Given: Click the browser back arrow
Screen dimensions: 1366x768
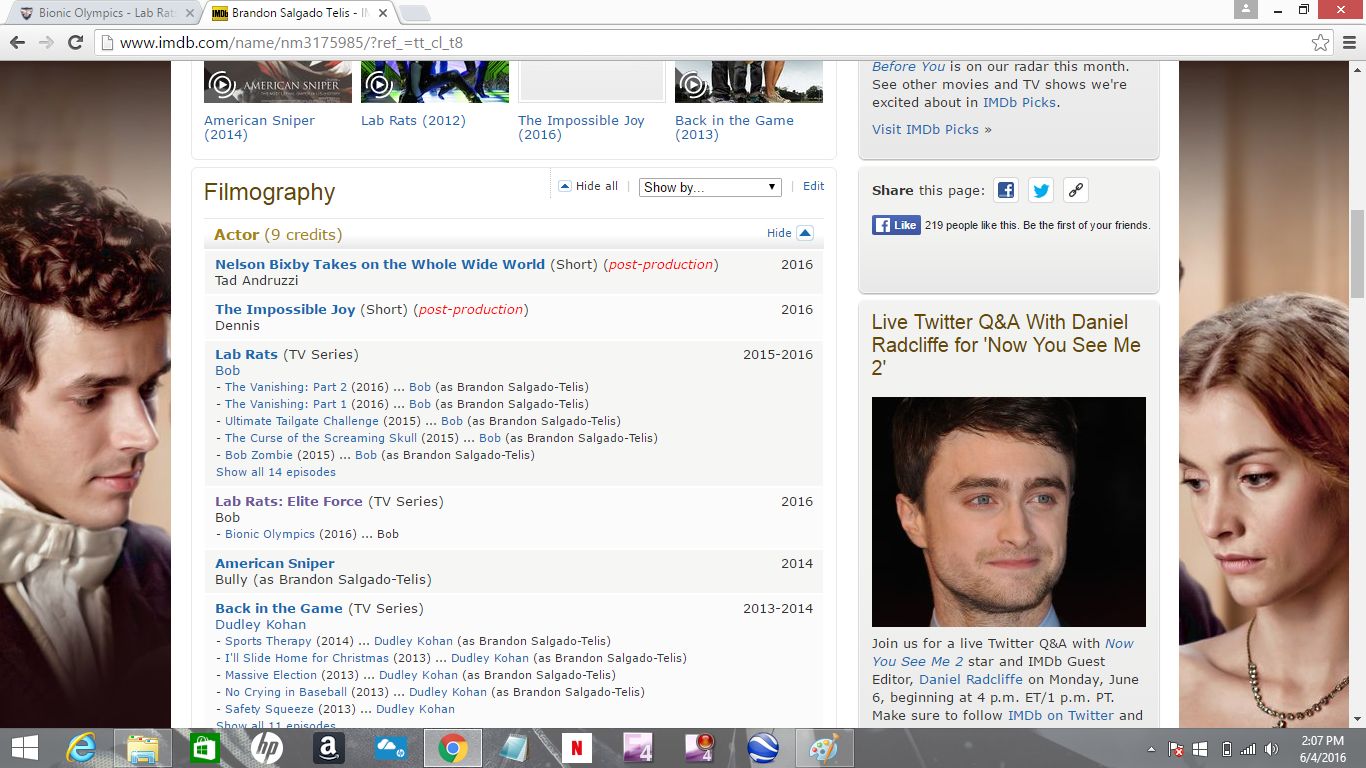Looking at the screenshot, I should (17, 43).
